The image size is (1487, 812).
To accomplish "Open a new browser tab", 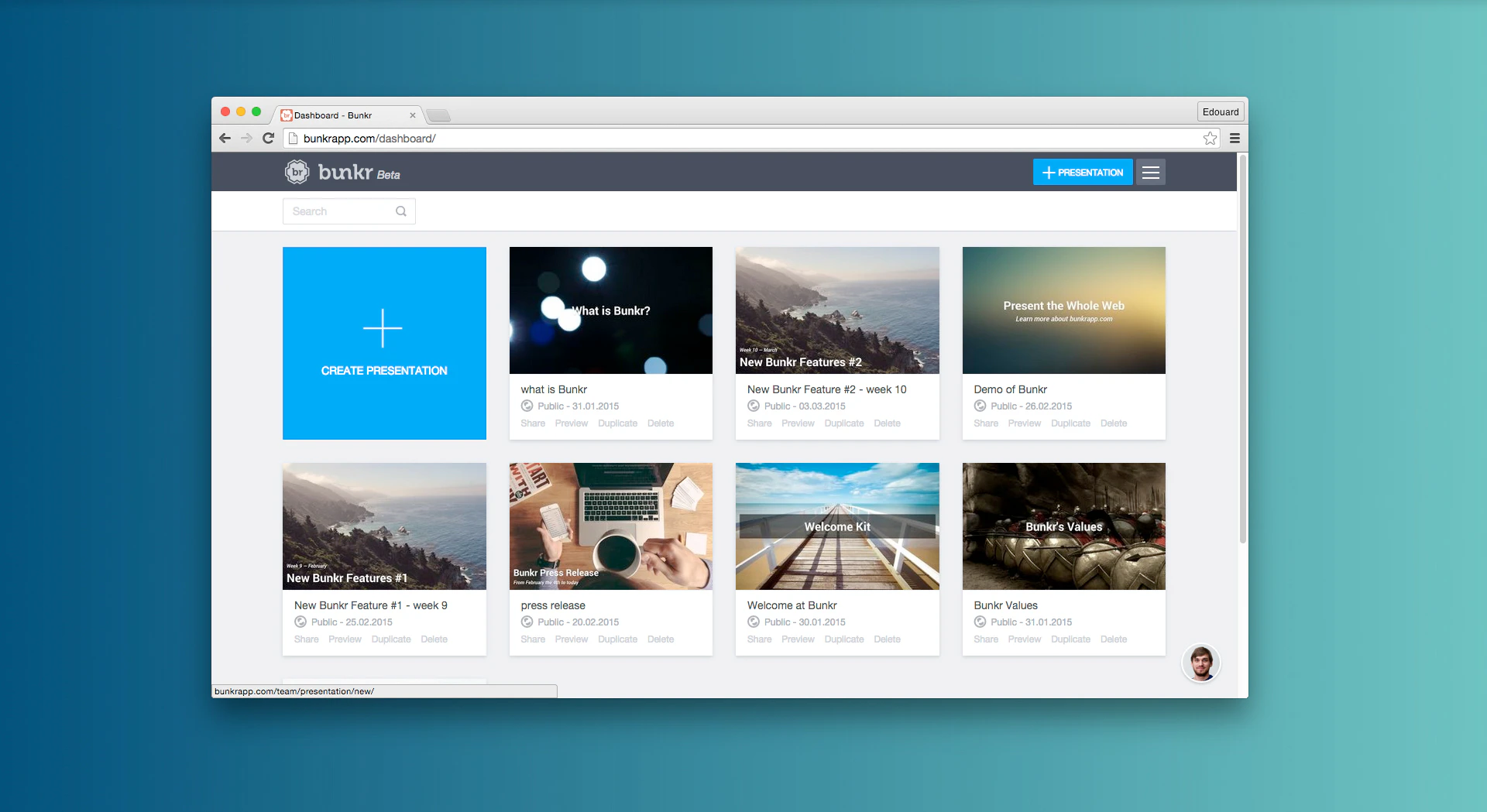I will coord(438,116).
